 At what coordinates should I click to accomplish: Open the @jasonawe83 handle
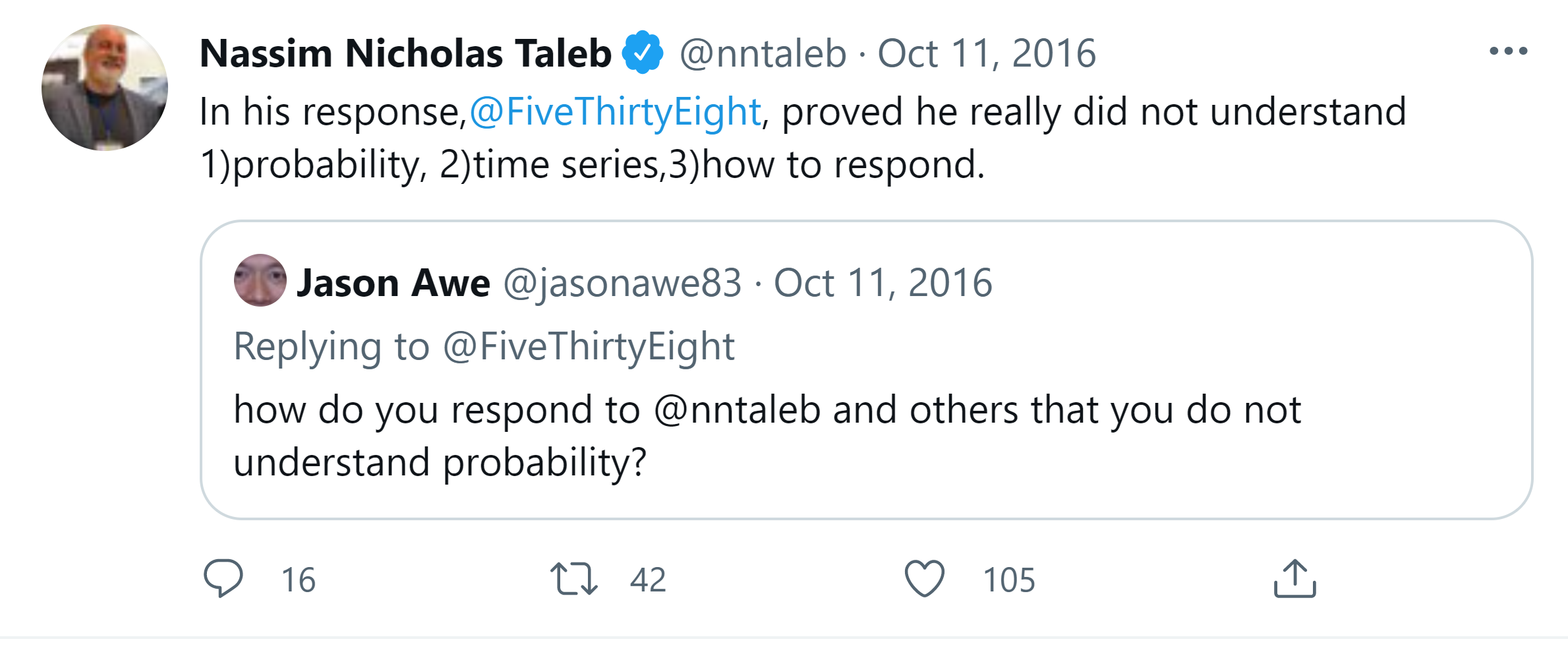(622, 283)
